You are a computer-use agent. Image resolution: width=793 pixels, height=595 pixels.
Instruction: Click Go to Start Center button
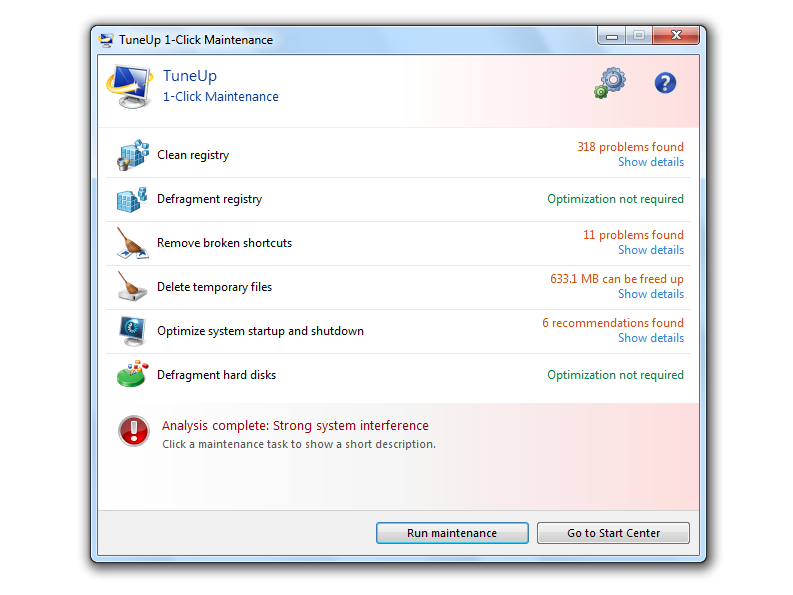click(x=613, y=533)
